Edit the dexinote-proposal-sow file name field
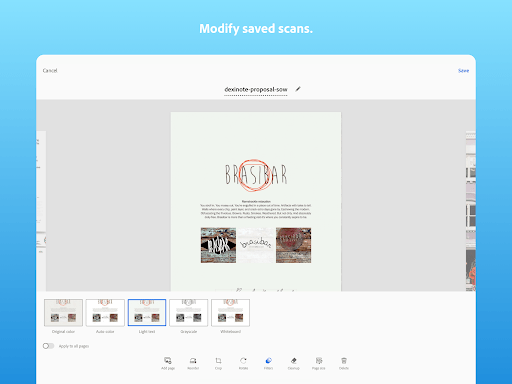 256,90
